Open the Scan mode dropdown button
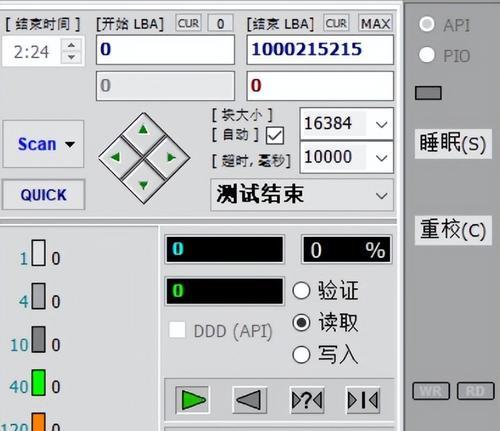 (x=43, y=144)
